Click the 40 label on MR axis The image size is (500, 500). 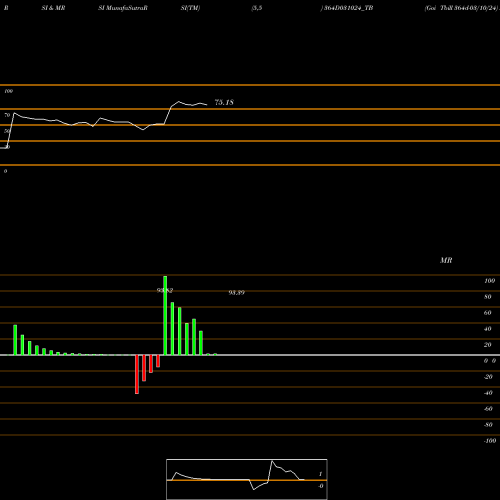(x=487, y=329)
